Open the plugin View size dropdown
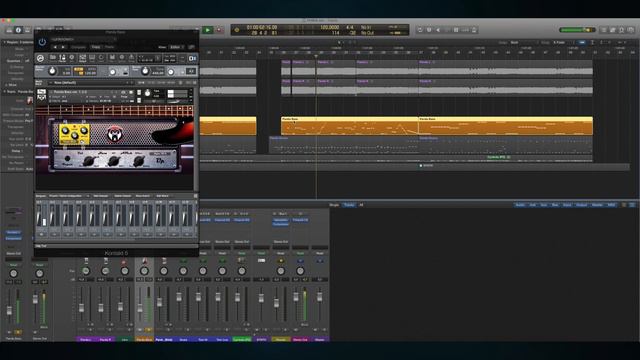Viewport: 640px width, 360px height. 176,47
